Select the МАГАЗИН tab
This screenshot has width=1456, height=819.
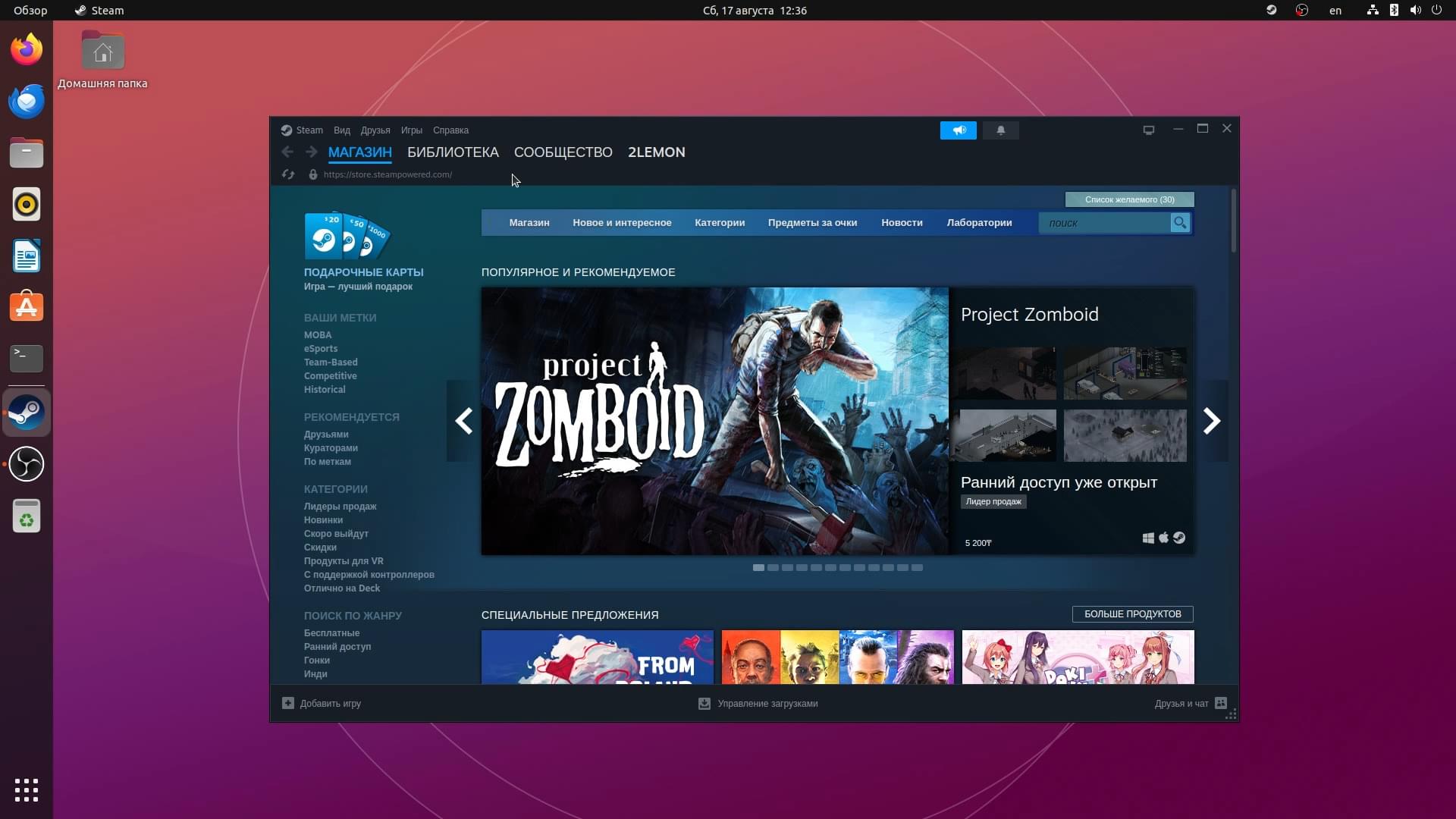tap(360, 152)
